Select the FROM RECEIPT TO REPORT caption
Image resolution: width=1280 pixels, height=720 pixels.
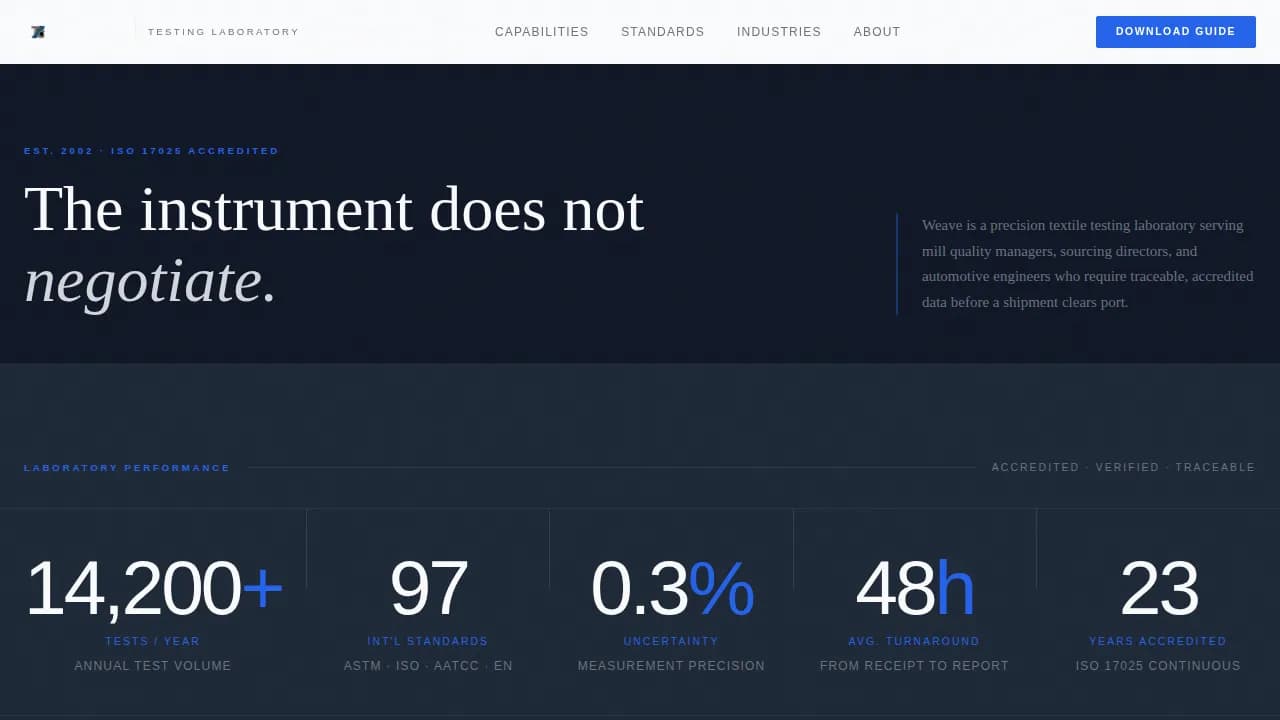tap(914, 665)
